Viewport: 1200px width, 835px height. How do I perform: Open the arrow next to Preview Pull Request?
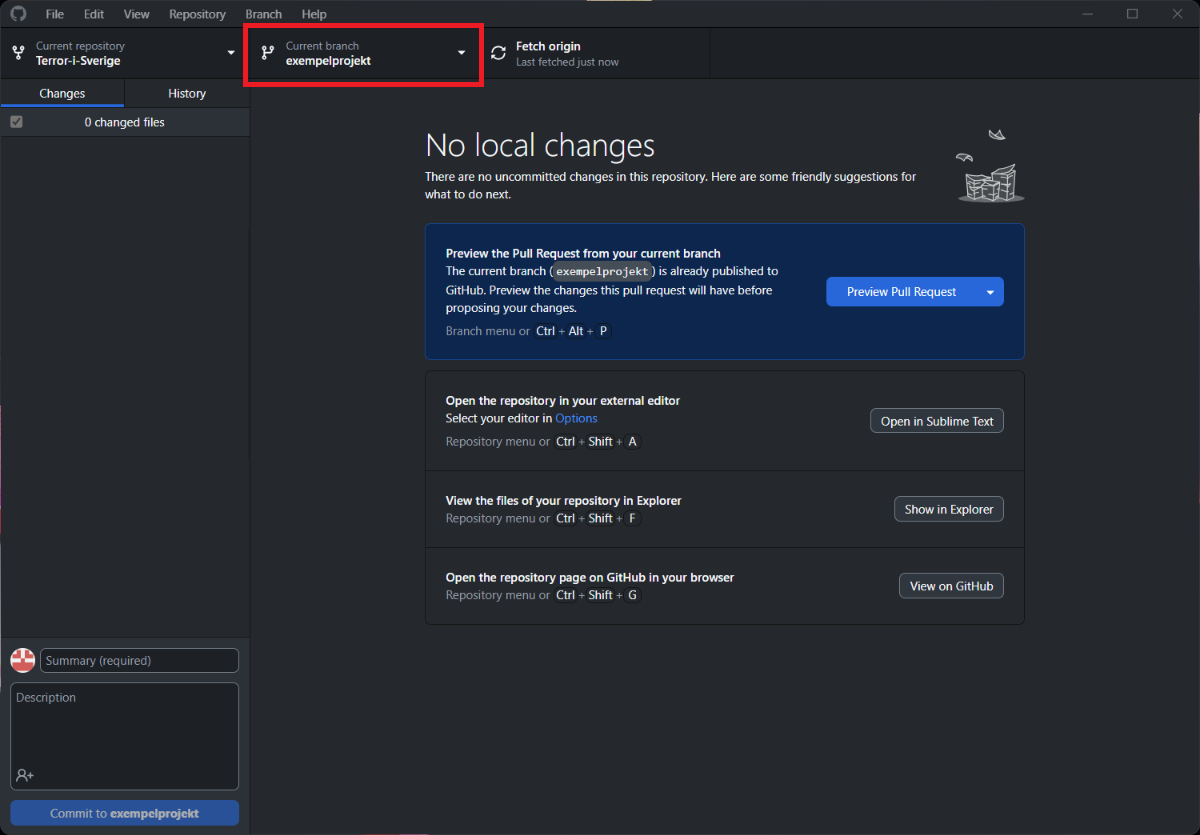[990, 292]
